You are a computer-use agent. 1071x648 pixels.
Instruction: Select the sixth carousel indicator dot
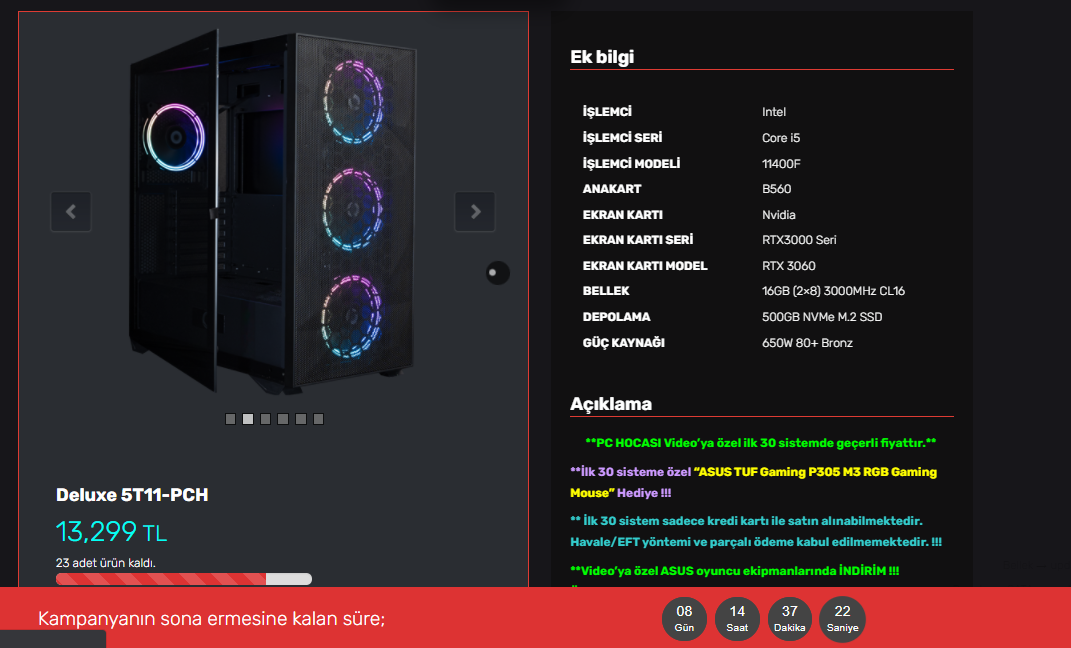coord(318,419)
